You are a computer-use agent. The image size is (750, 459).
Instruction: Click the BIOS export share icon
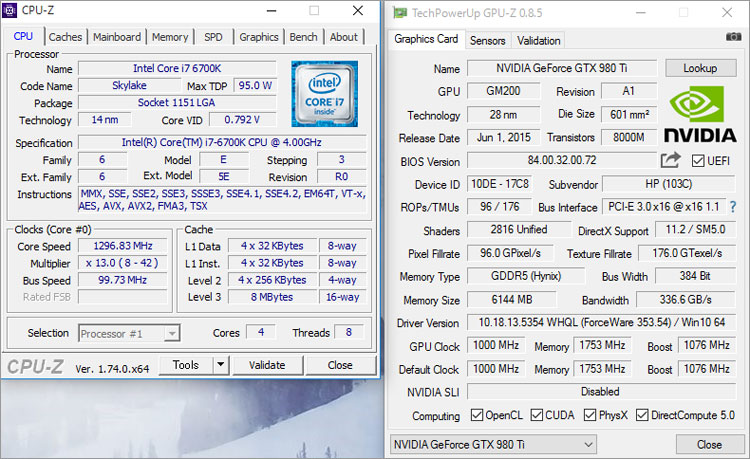(670, 161)
